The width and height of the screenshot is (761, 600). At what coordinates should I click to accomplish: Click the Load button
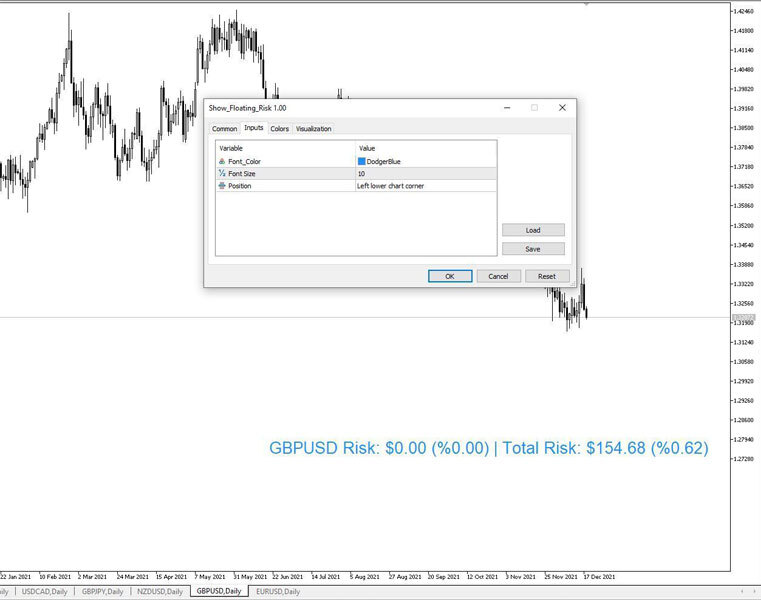[533, 230]
